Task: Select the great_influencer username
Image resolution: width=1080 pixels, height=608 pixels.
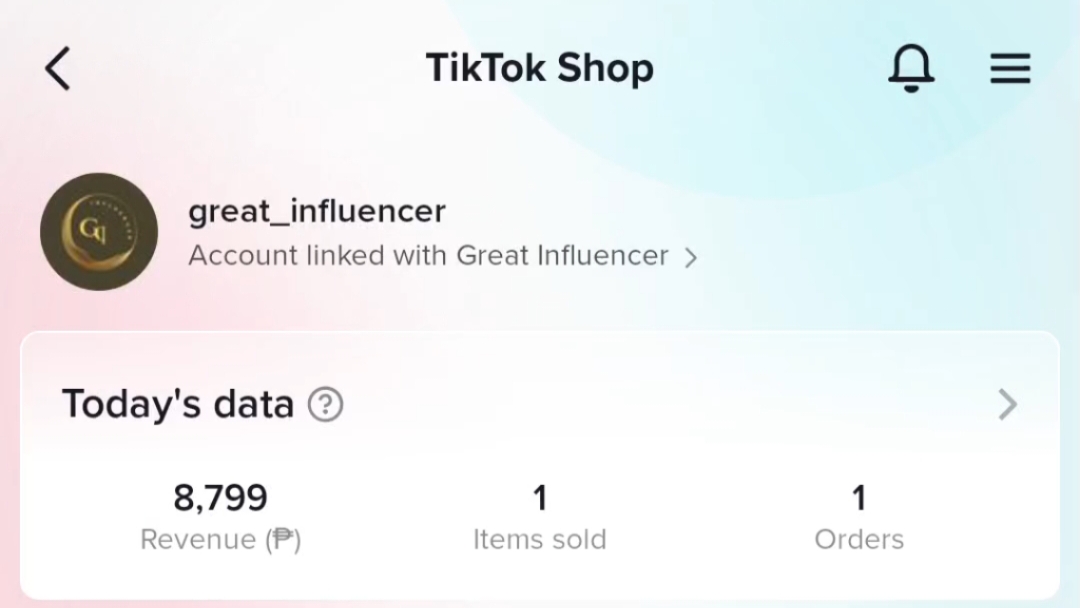Action: pyautogui.click(x=317, y=211)
